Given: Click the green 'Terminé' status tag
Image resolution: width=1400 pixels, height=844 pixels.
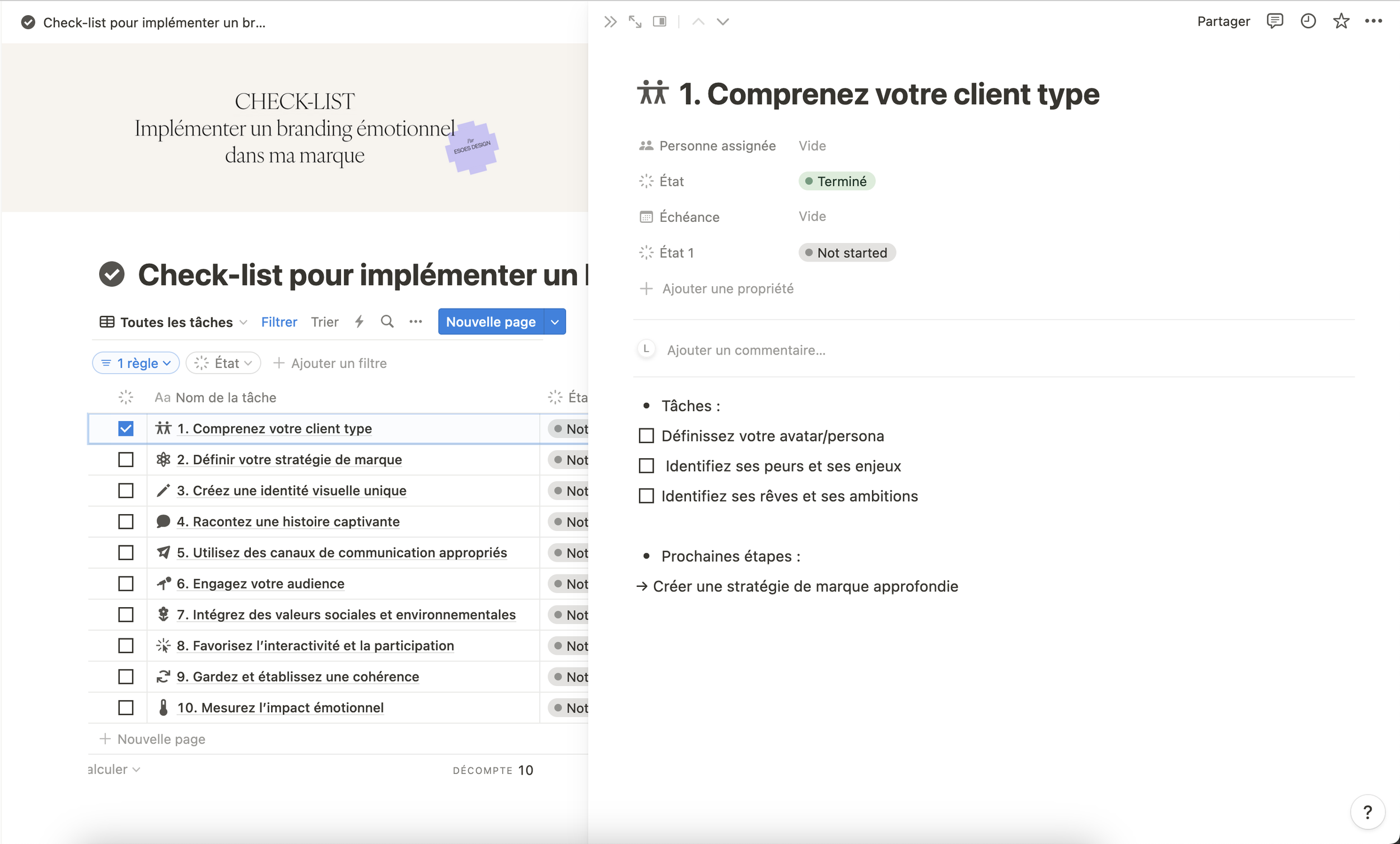Looking at the screenshot, I should tap(837, 181).
